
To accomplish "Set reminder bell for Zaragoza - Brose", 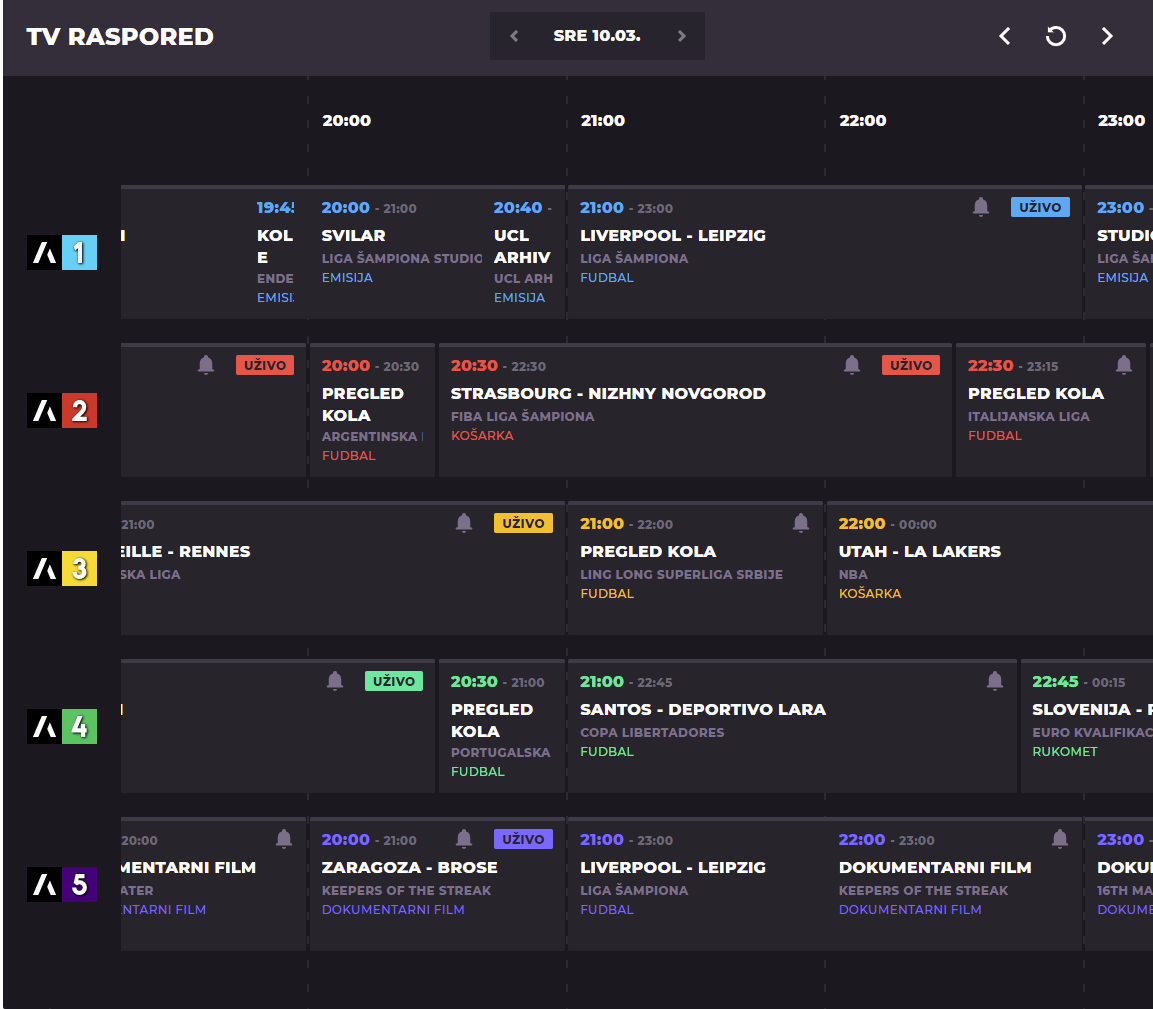I will point(463,839).
